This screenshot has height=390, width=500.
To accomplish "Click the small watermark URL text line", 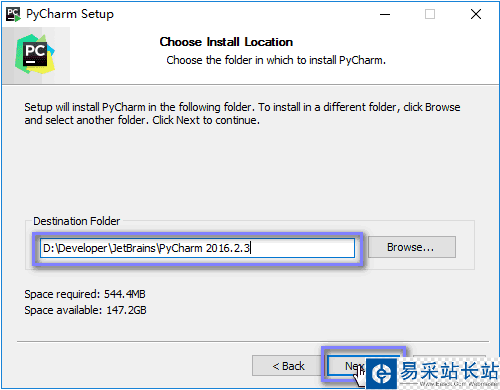I will [x=458, y=384].
